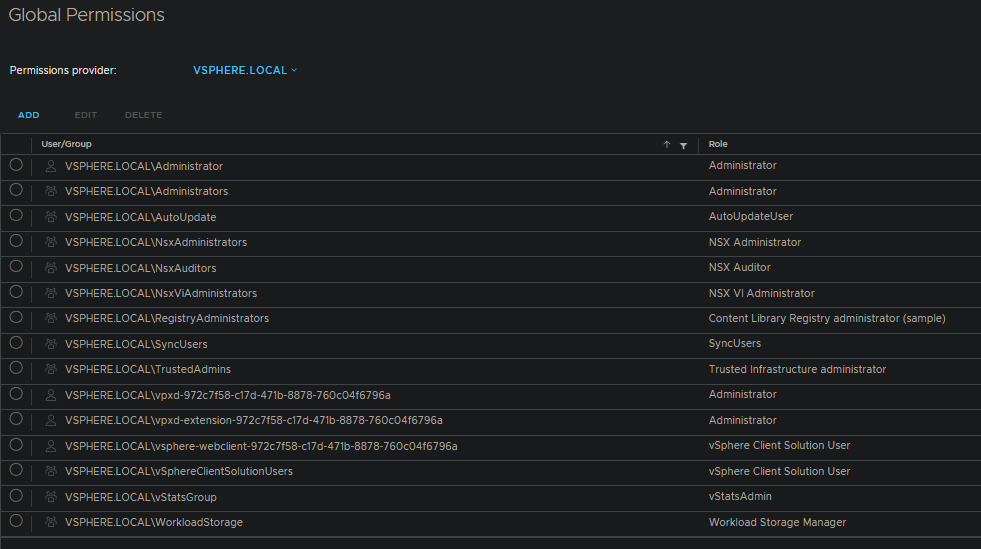Open the VSPHERE.LOCAL permissions provider dropdown

(245, 70)
